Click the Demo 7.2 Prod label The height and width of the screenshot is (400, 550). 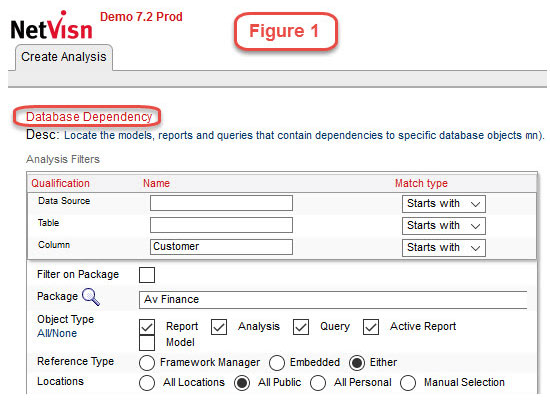pos(141,16)
